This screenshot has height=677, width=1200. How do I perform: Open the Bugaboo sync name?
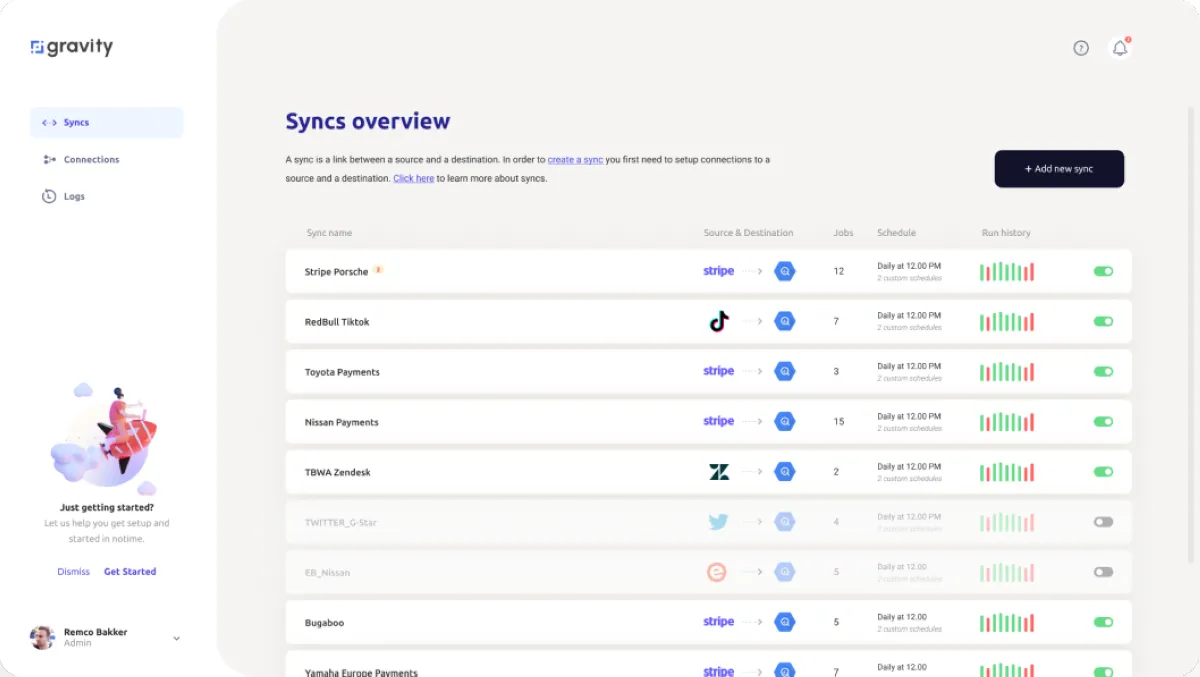click(x=324, y=623)
